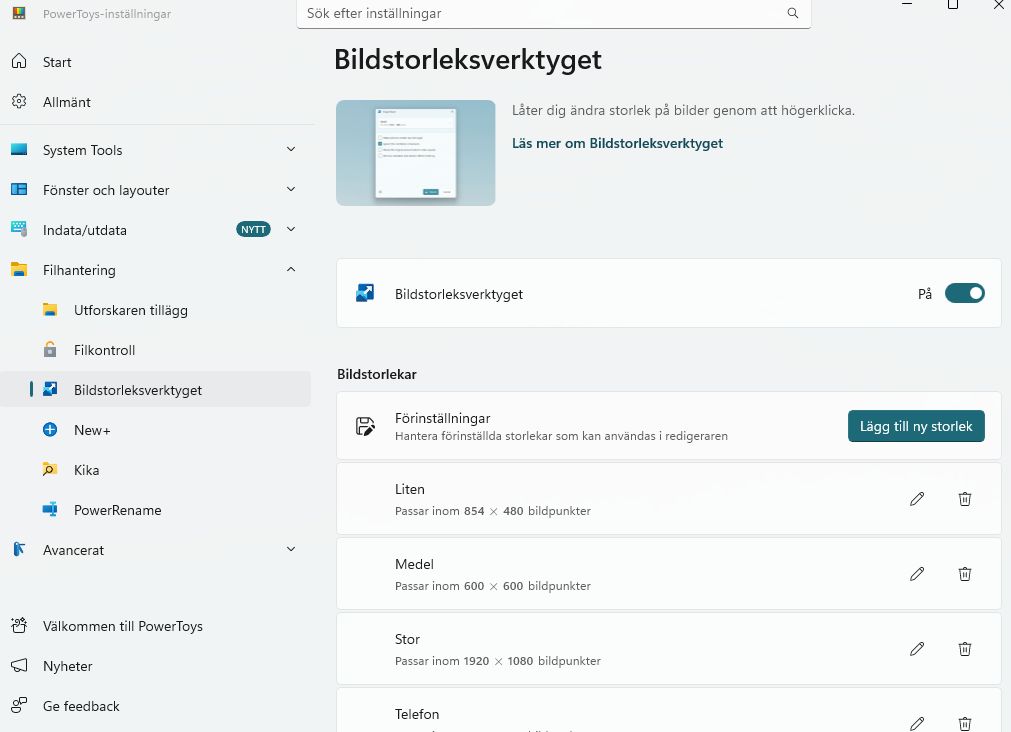Image resolution: width=1011 pixels, height=732 pixels.
Task: Open the Start page
Action: click(155, 62)
